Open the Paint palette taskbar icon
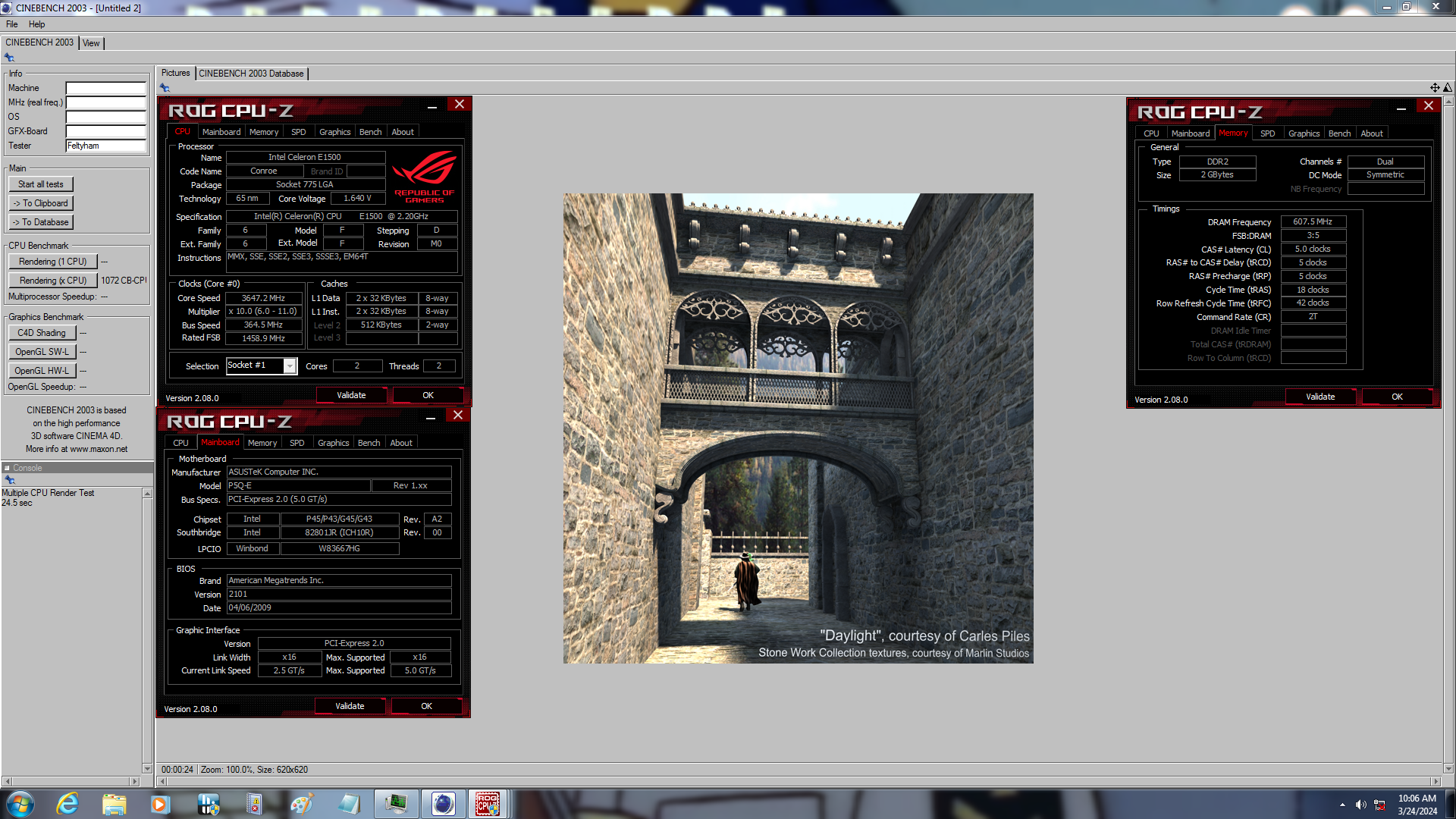Screen dimensions: 1456x819 [x=301, y=804]
